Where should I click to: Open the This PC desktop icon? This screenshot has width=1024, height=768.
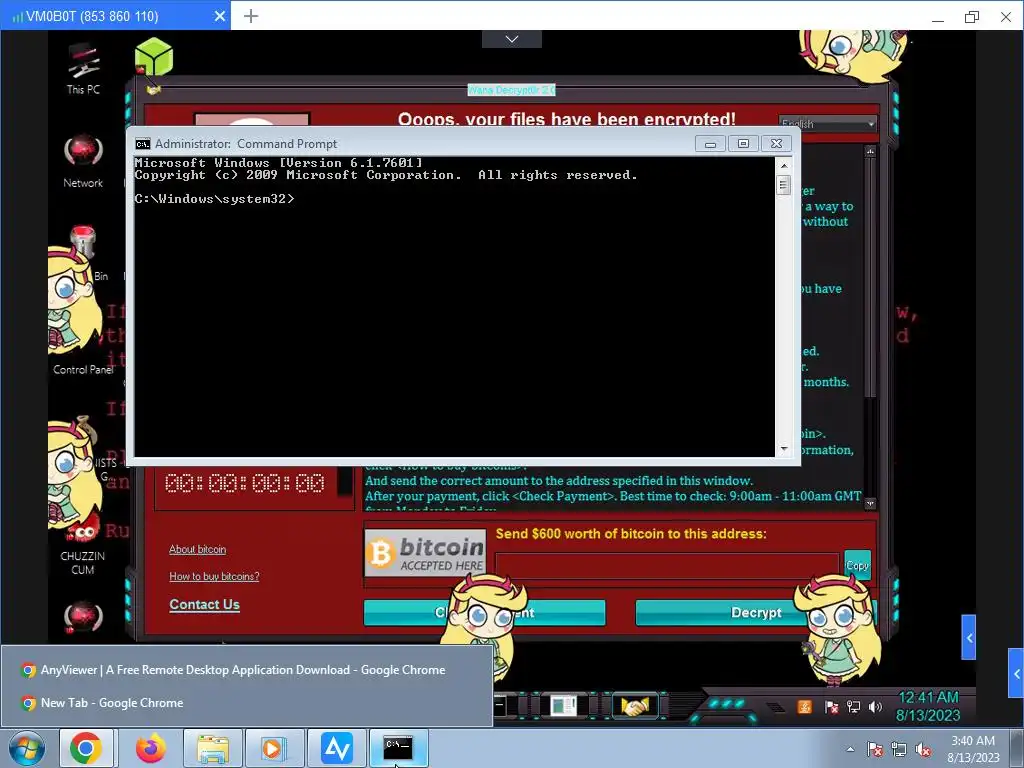pos(84,69)
